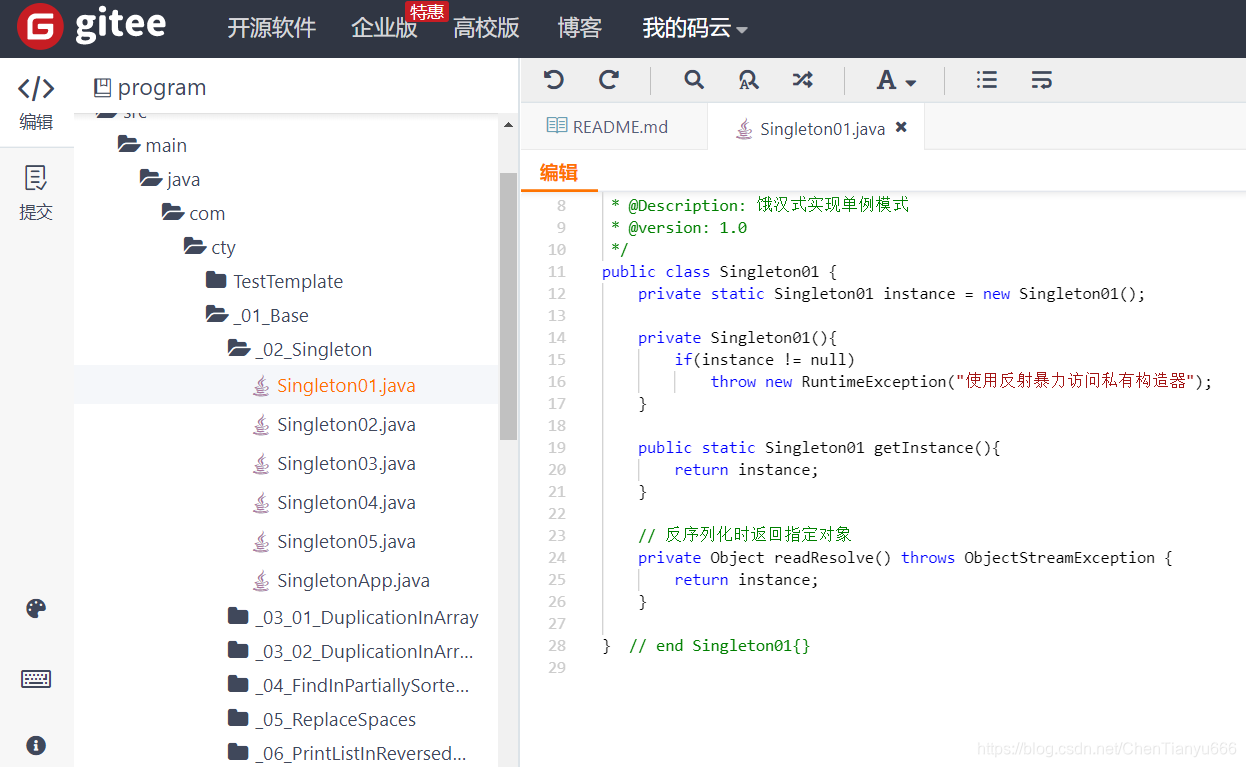The height and width of the screenshot is (767, 1246).
Task: Collapse the _01_Base folder
Action: [216, 315]
